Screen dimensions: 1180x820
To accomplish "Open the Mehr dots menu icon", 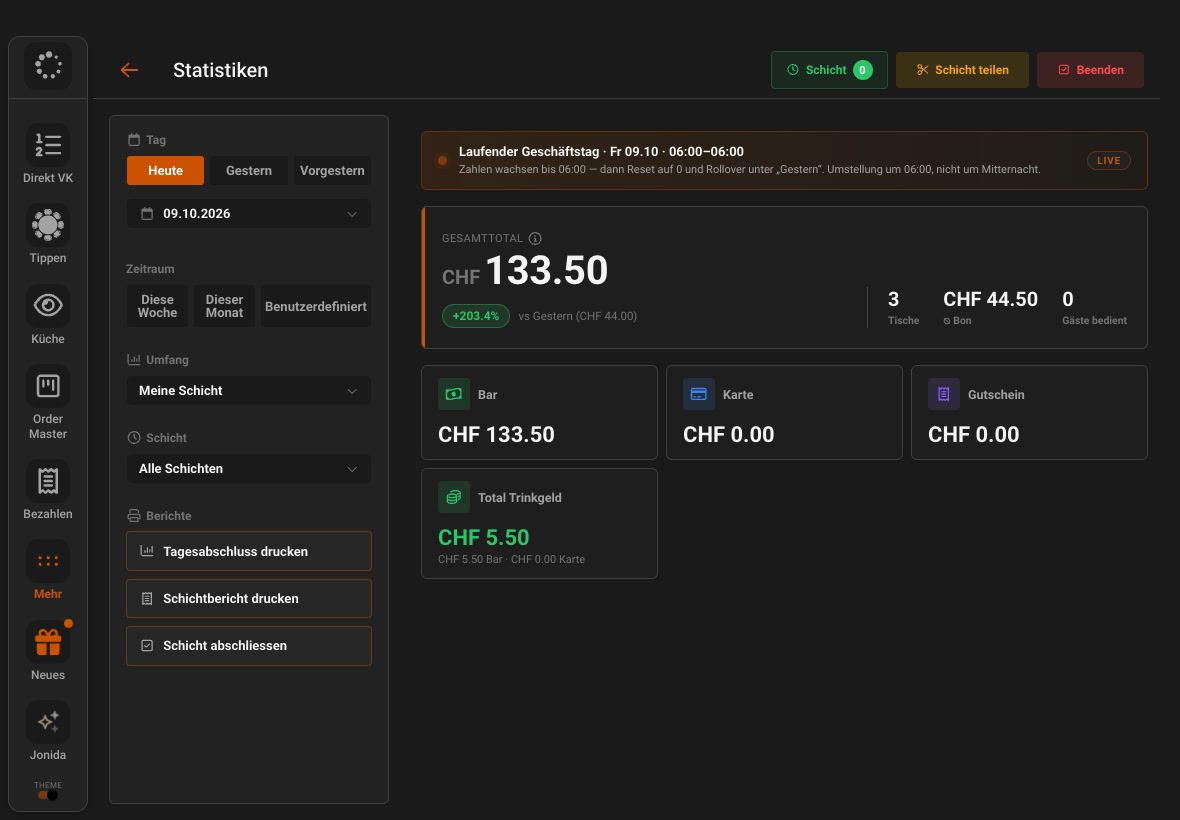I will 48,561.
